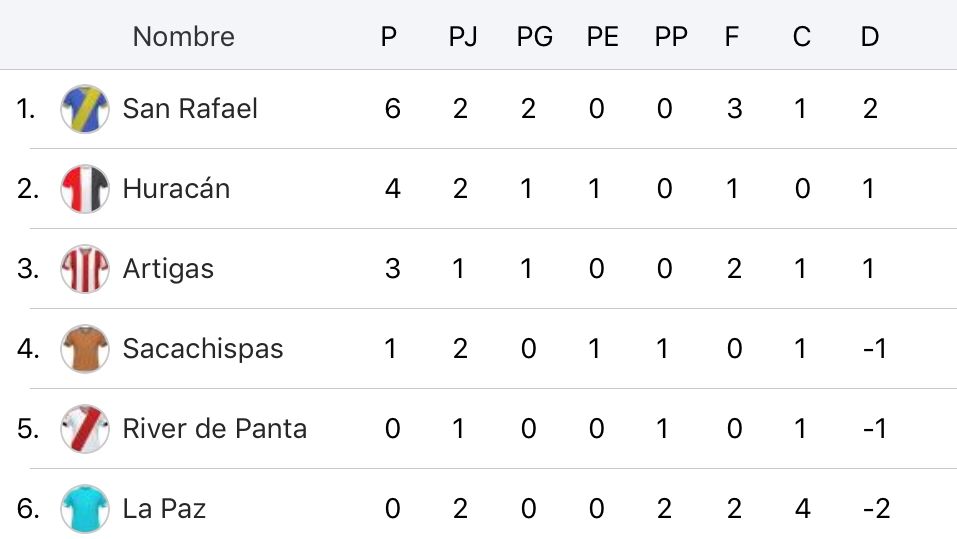957x539 pixels.
Task: Tap La Paz cyan jersey icon
Action: [85, 508]
